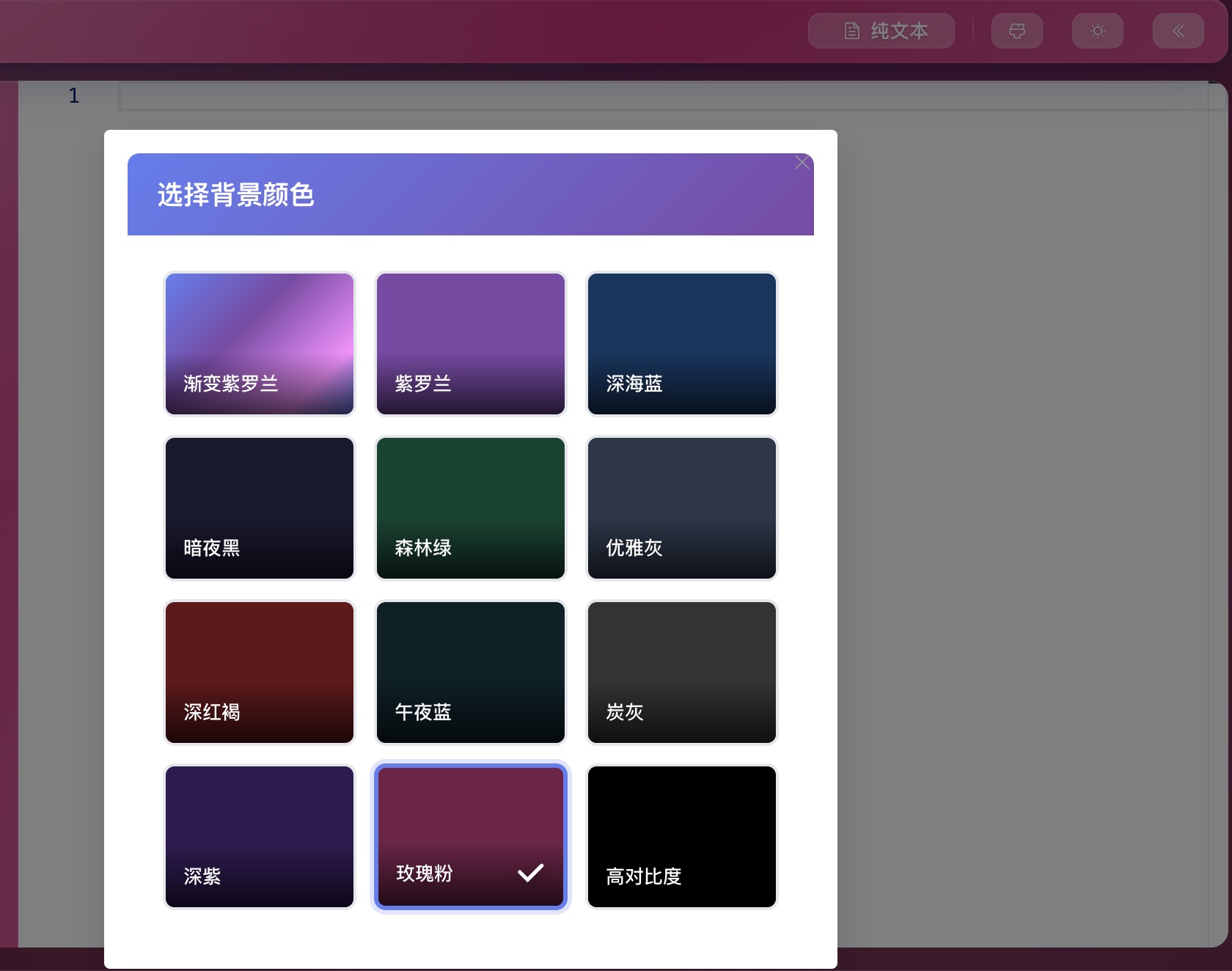Toggle the sun brightness theme icon
This screenshot has width=1232, height=971.
click(1097, 31)
